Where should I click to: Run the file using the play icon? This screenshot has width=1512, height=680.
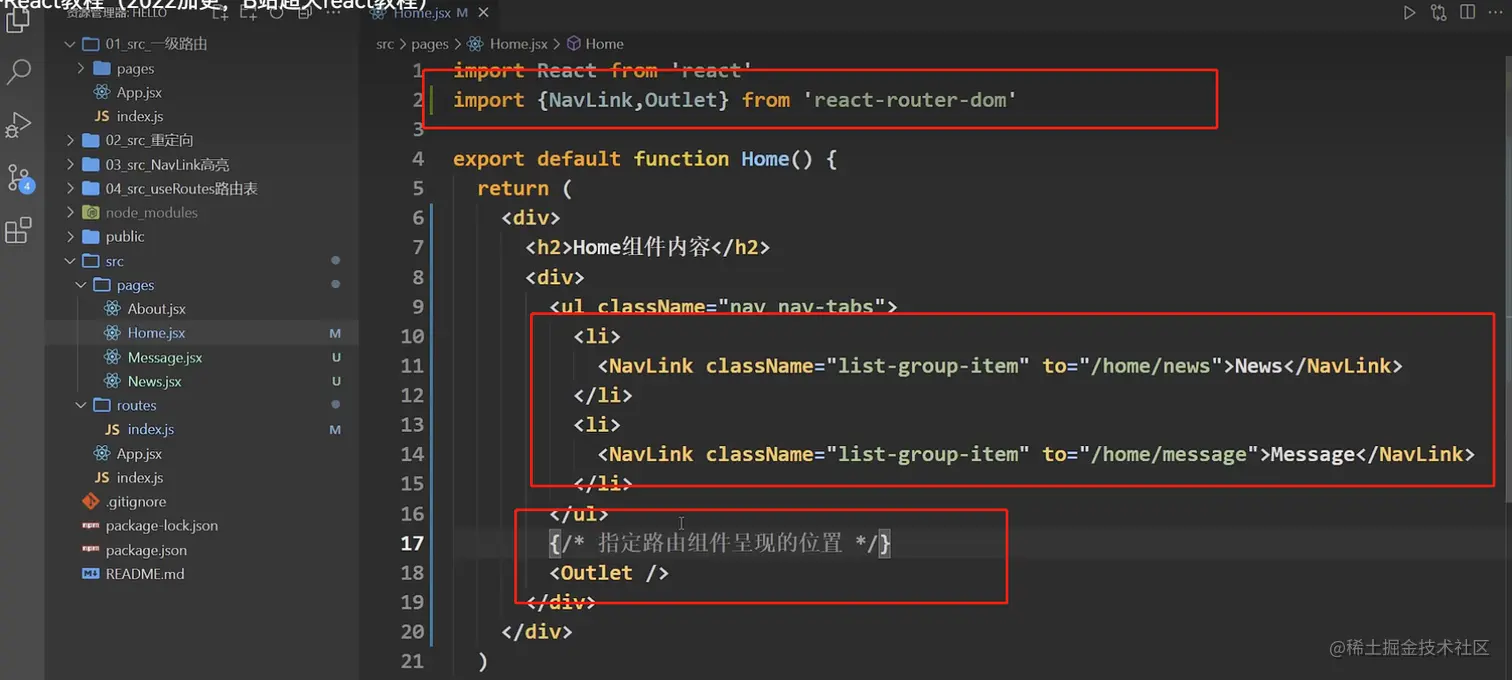coord(1409,13)
